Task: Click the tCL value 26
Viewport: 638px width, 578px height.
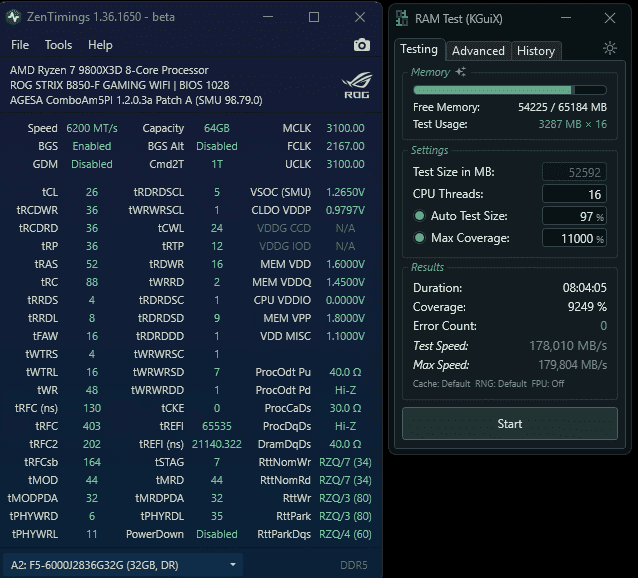Action: pos(92,192)
